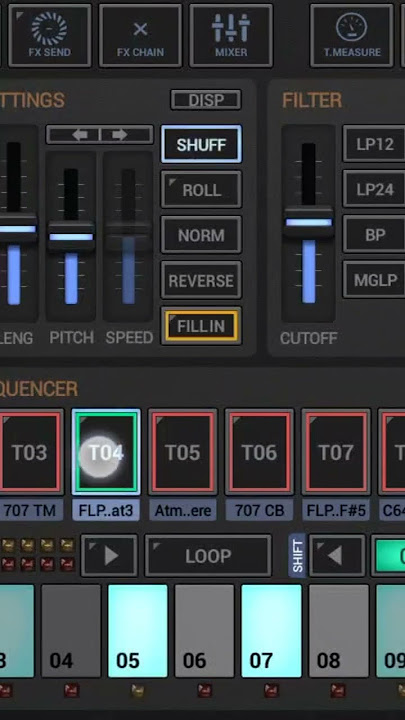
Task: Click the small icon below step 05
Action: [138, 690]
